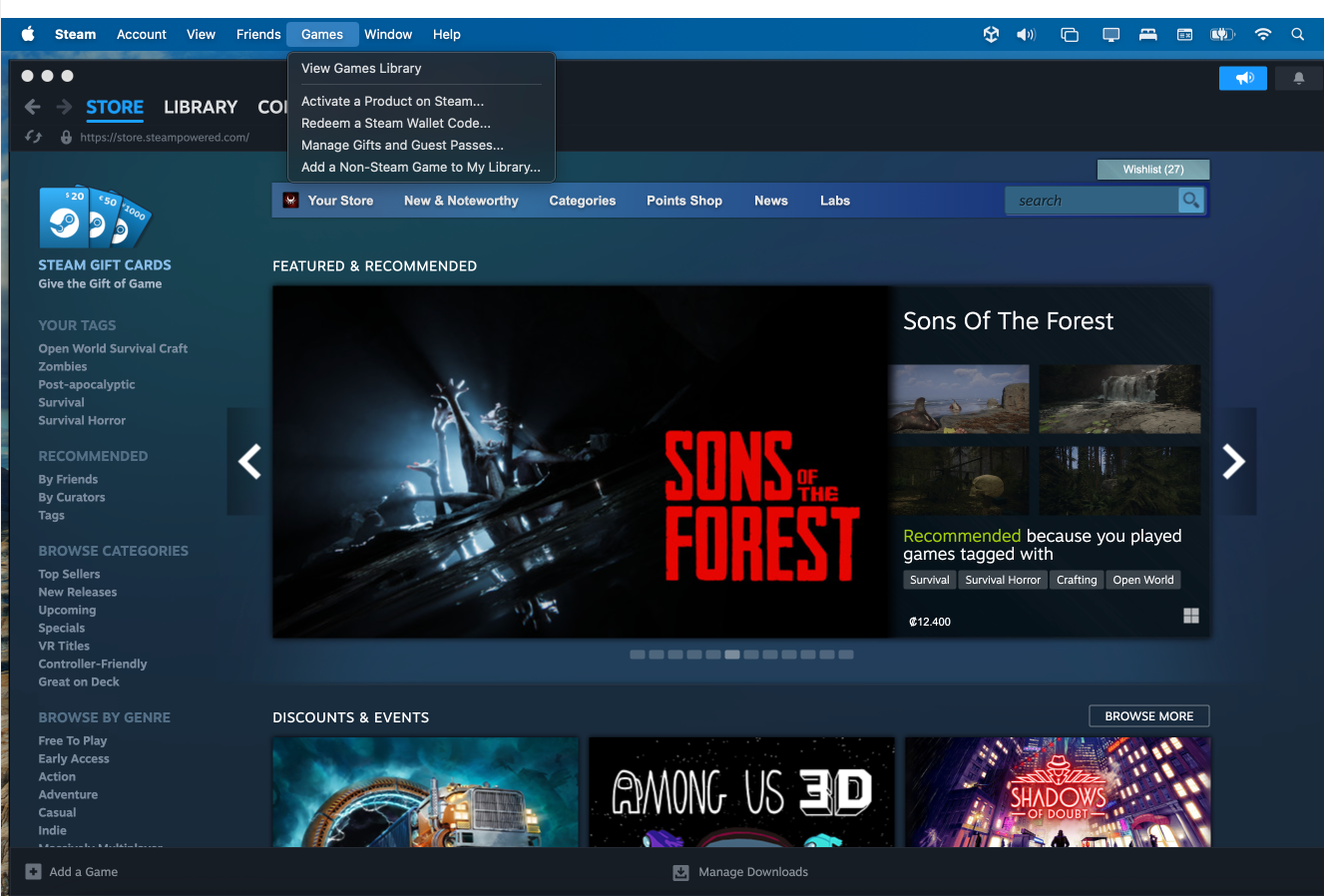Image resolution: width=1324 pixels, height=896 pixels.
Task: Click the battery icon in menu bar
Action: tap(1222, 34)
